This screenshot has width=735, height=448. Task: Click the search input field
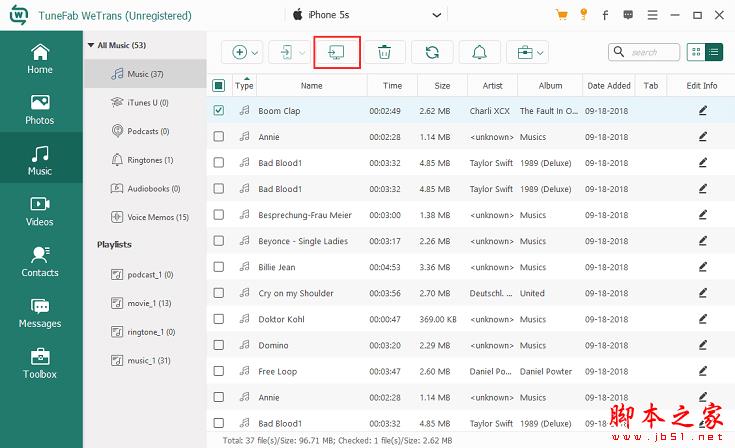coord(644,52)
